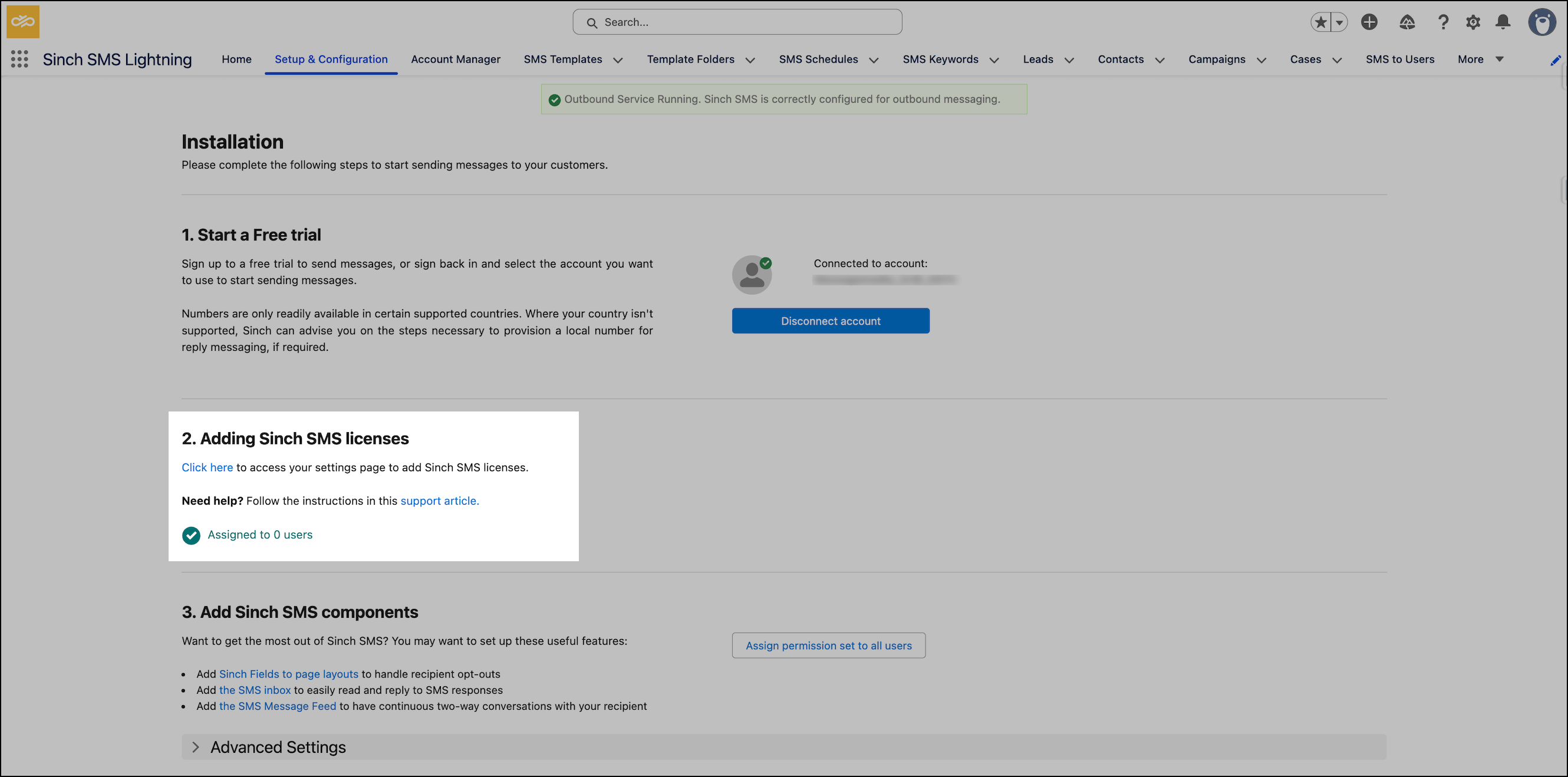Select the Setup & Configuration tab

[331, 59]
